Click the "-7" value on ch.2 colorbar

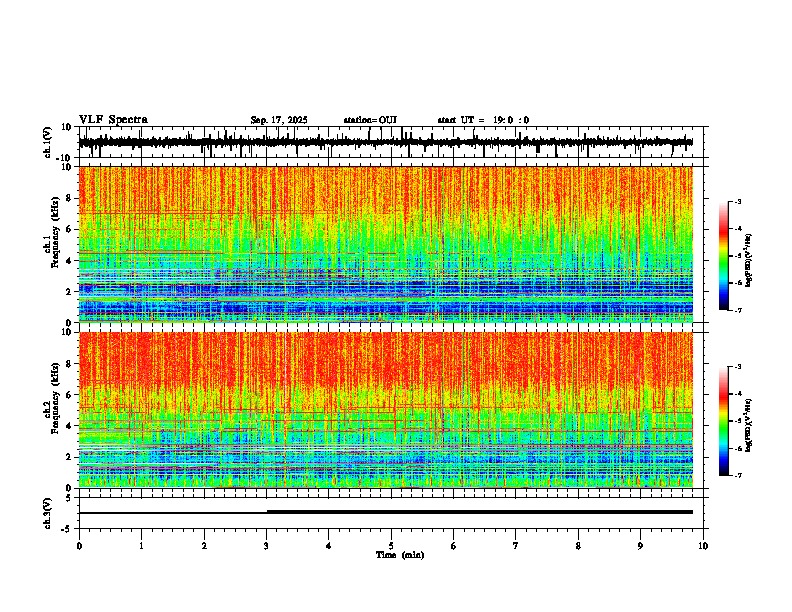click(x=737, y=475)
